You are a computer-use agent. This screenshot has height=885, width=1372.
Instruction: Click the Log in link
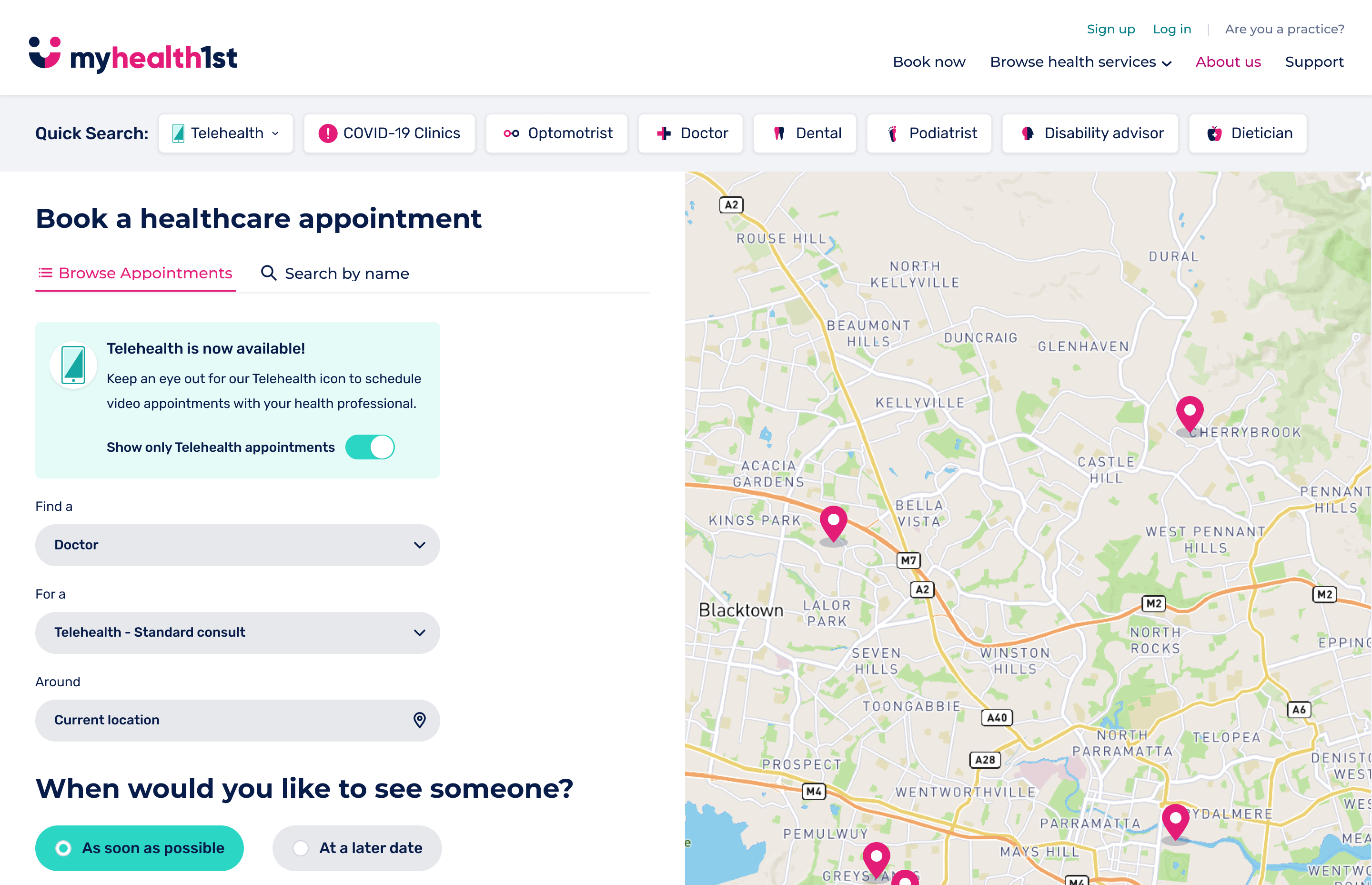[1171, 29]
